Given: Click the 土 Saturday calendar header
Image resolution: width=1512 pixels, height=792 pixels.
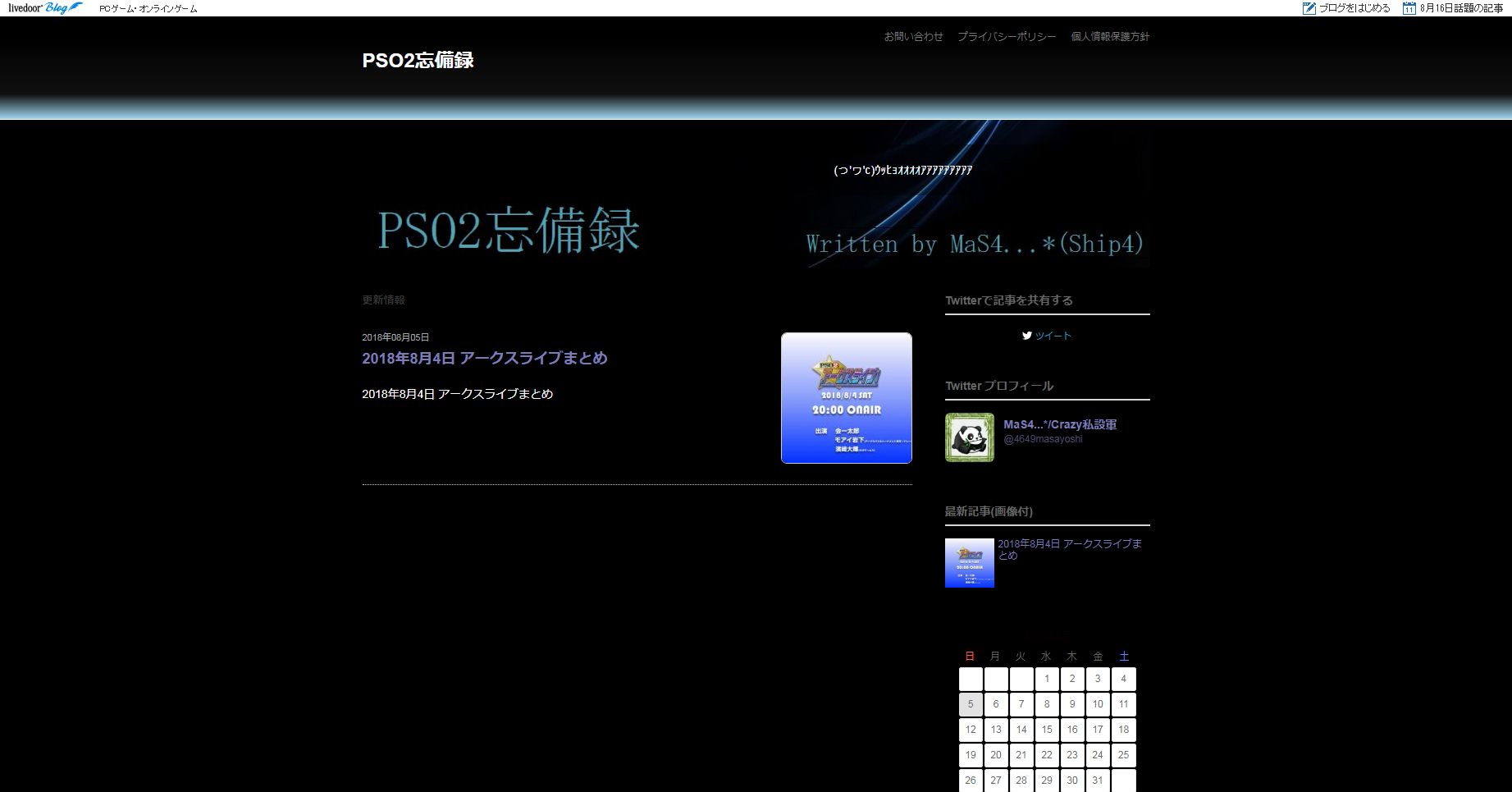Looking at the screenshot, I should click(x=1124, y=657).
